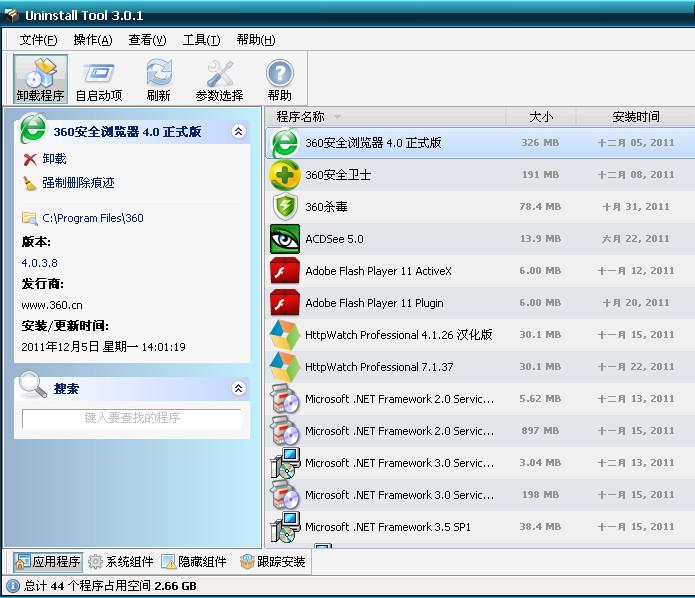Open the 帮助(H) menu
This screenshot has width=695, height=598.
(x=256, y=40)
